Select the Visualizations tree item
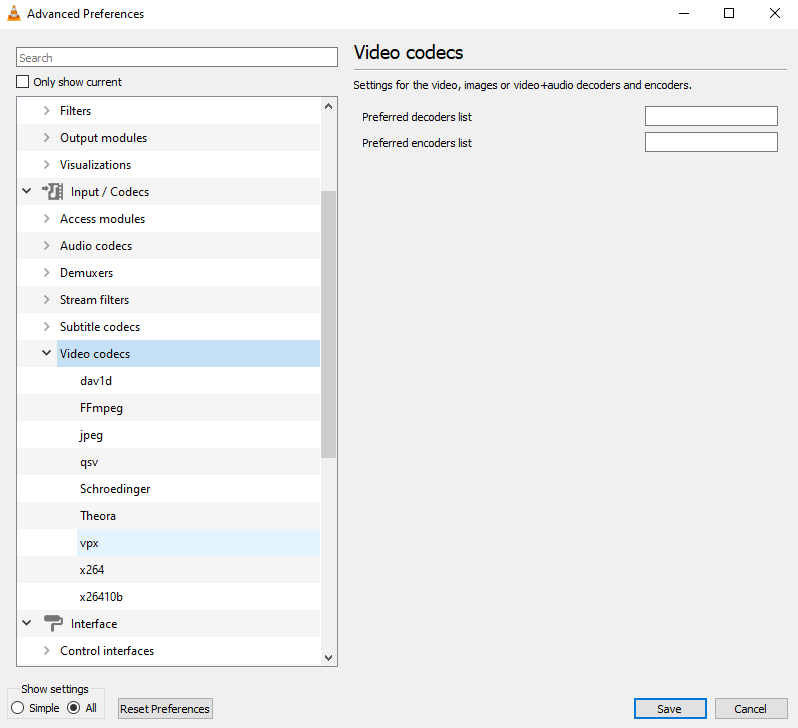The image size is (798, 728). coord(95,165)
